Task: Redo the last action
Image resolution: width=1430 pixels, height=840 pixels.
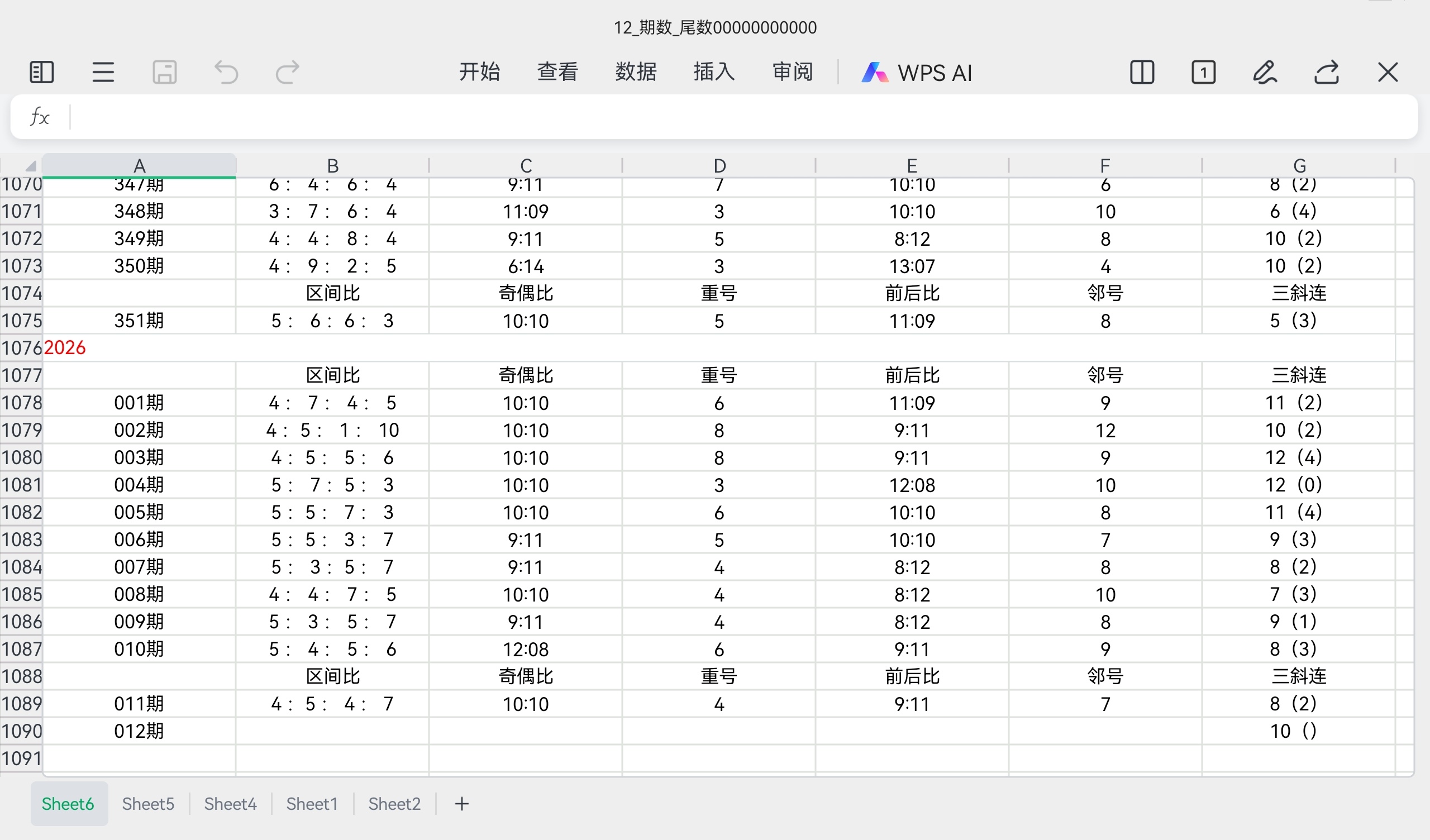Action: (x=287, y=73)
